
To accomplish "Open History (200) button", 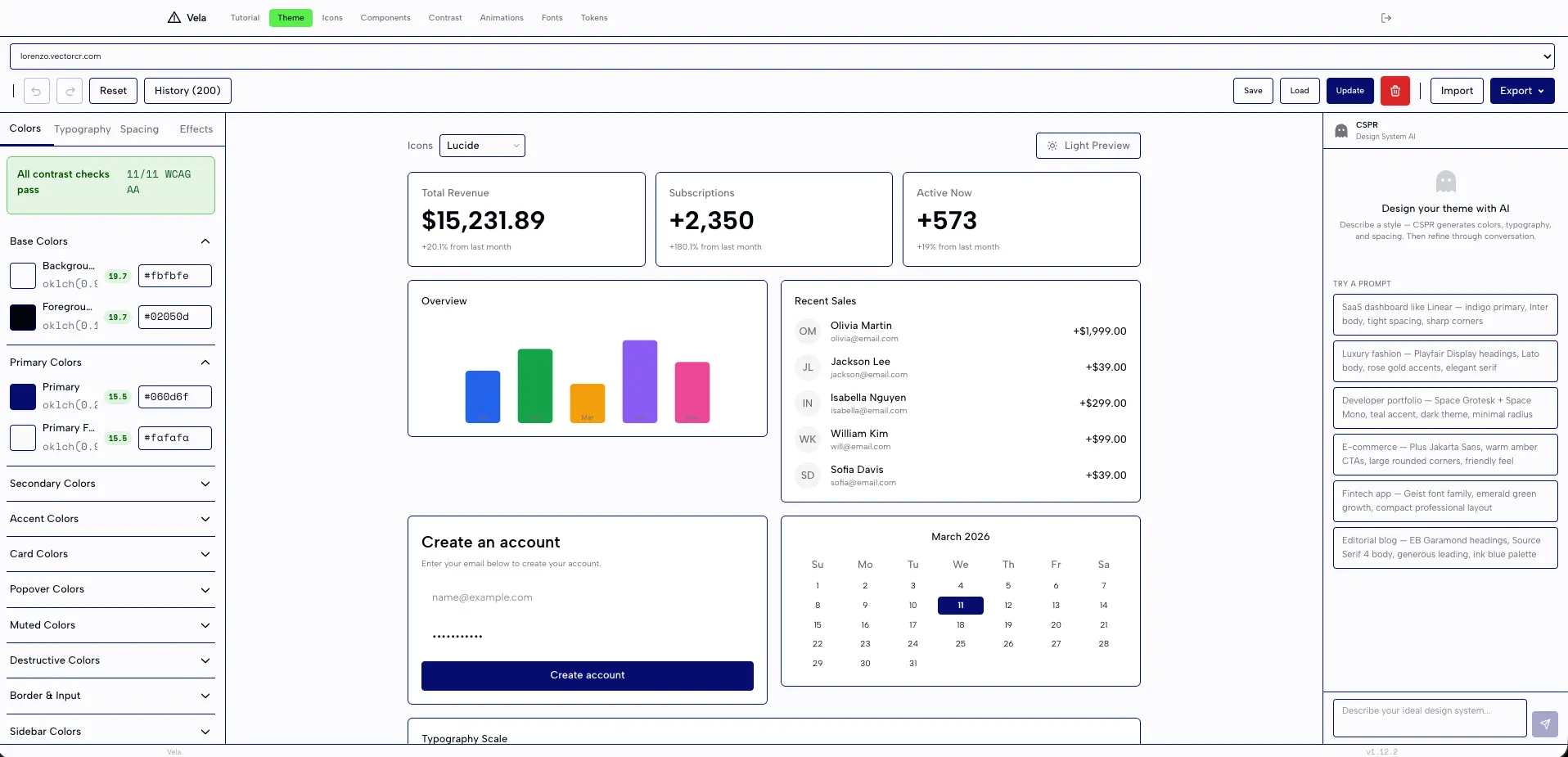I will tap(187, 91).
